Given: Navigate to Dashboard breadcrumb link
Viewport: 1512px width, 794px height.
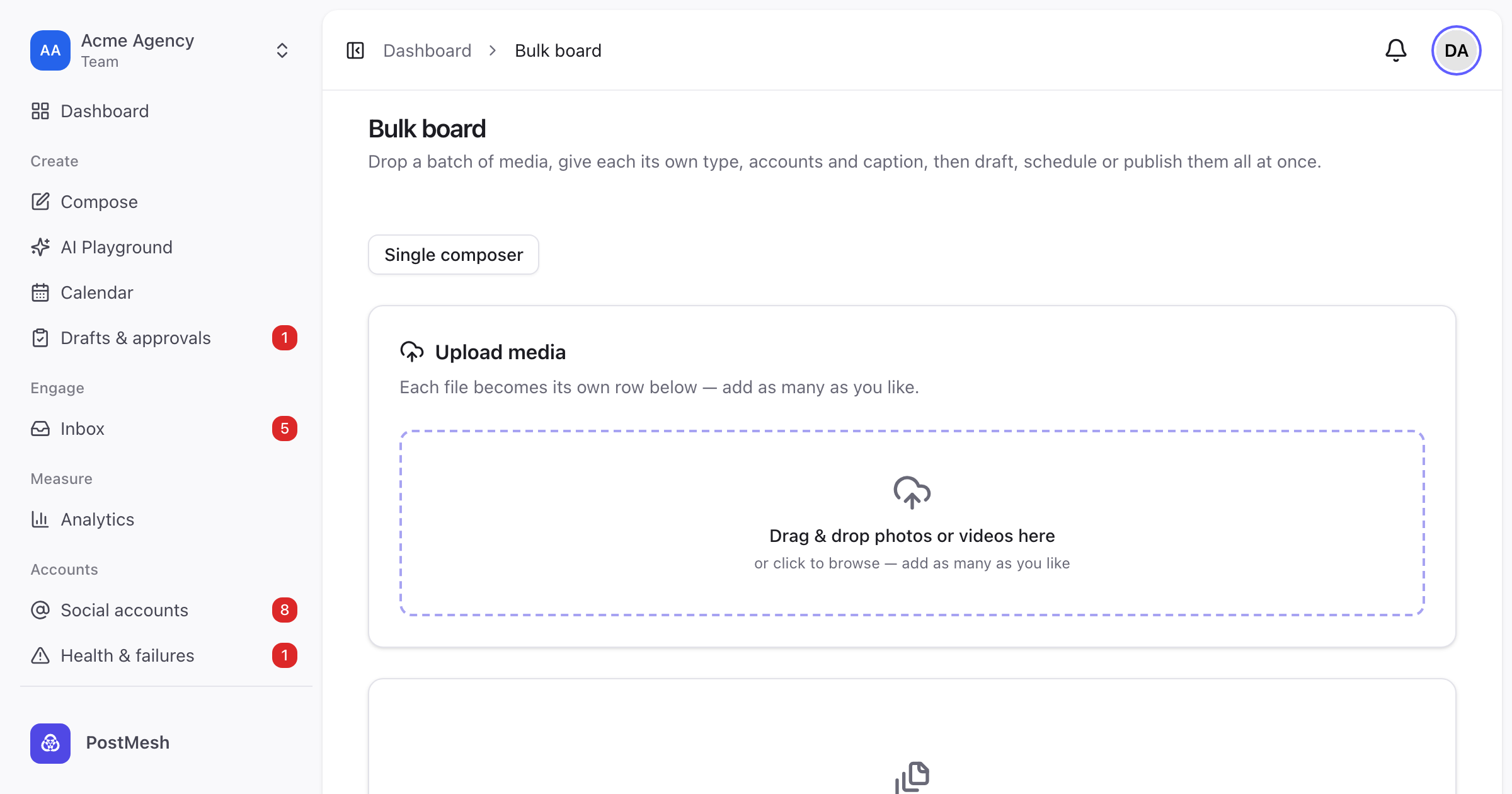Looking at the screenshot, I should click(x=427, y=50).
